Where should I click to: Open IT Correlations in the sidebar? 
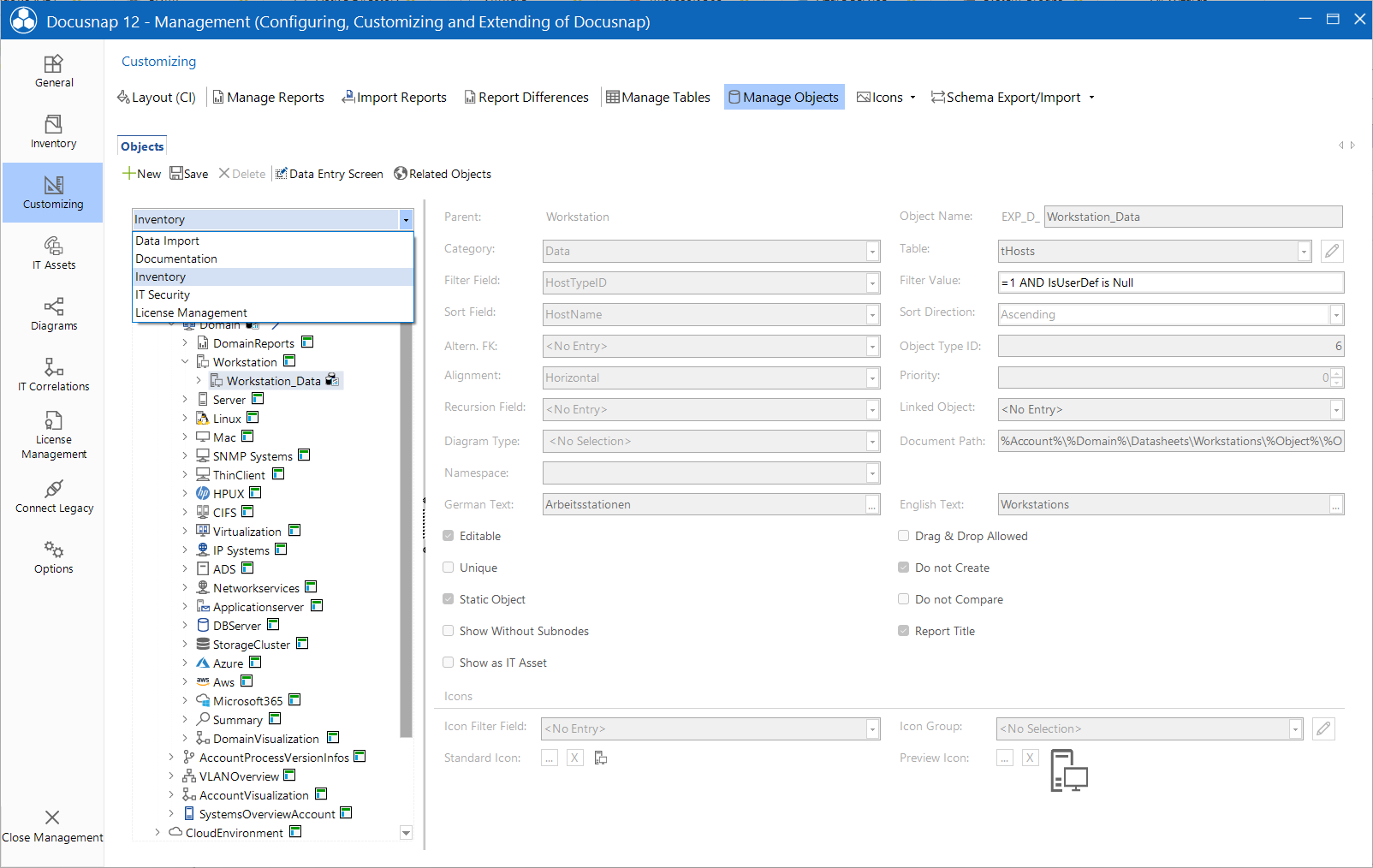pos(53,376)
